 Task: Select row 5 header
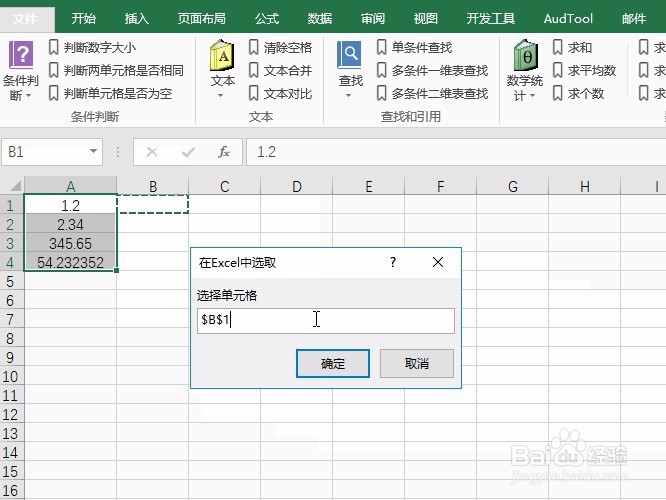(x=10, y=281)
